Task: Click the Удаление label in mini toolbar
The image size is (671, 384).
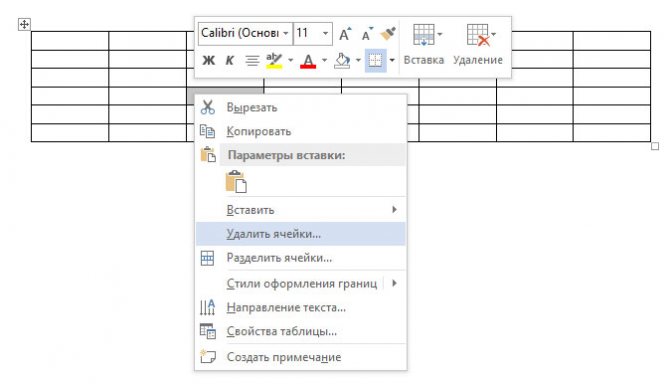Action: 478,60
